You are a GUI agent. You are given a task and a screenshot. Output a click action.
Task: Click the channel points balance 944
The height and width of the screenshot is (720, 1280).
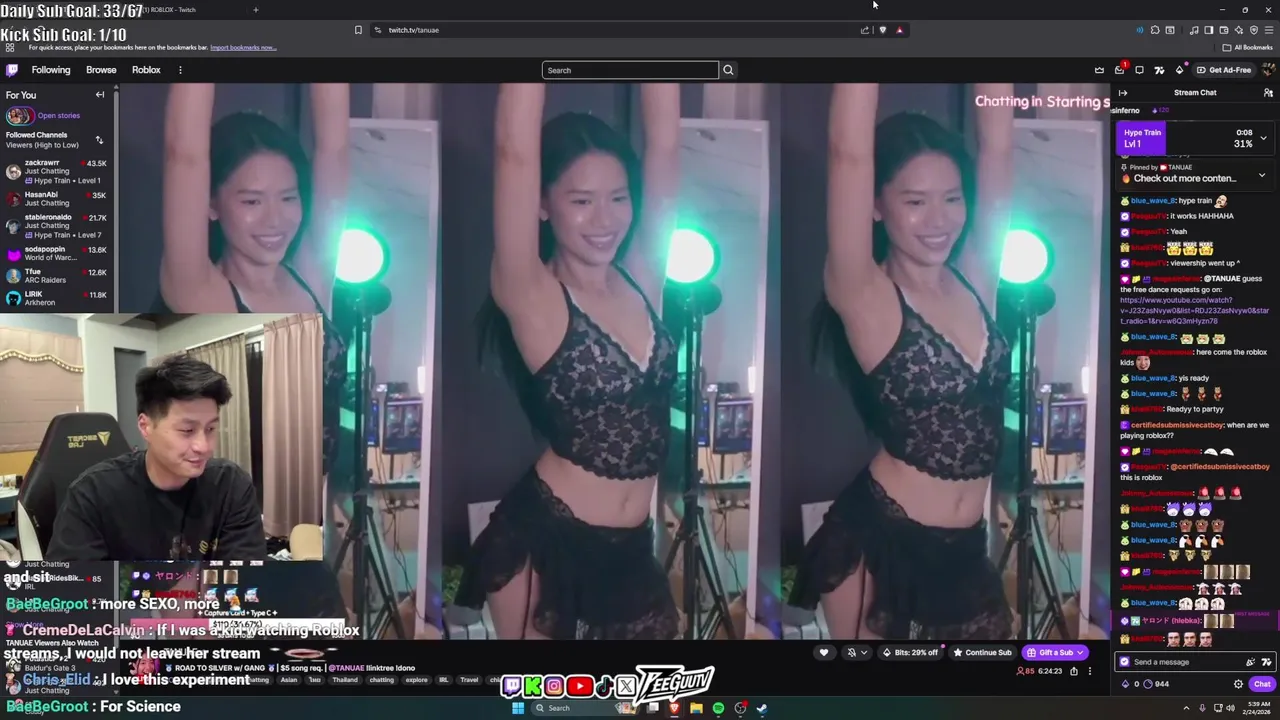1156,684
